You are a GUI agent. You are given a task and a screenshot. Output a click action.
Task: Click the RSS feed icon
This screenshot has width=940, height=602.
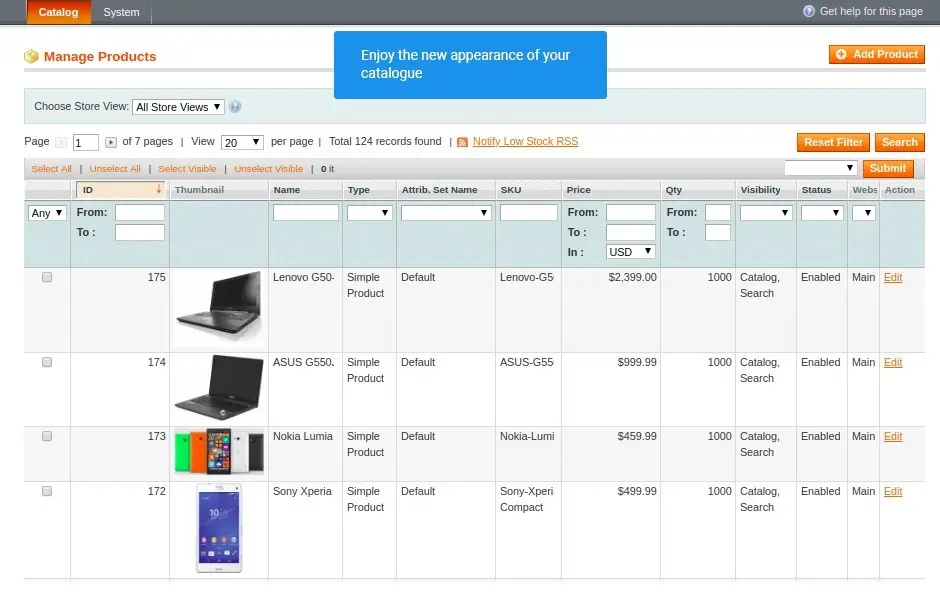(x=462, y=142)
